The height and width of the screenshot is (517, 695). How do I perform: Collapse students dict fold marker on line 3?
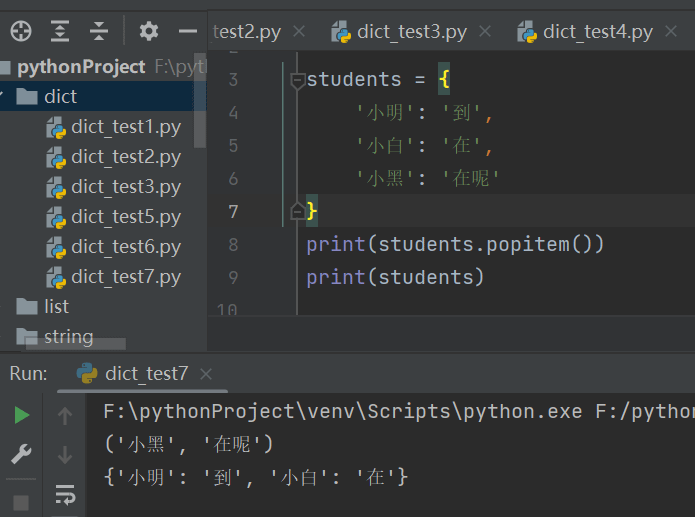point(297,80)
